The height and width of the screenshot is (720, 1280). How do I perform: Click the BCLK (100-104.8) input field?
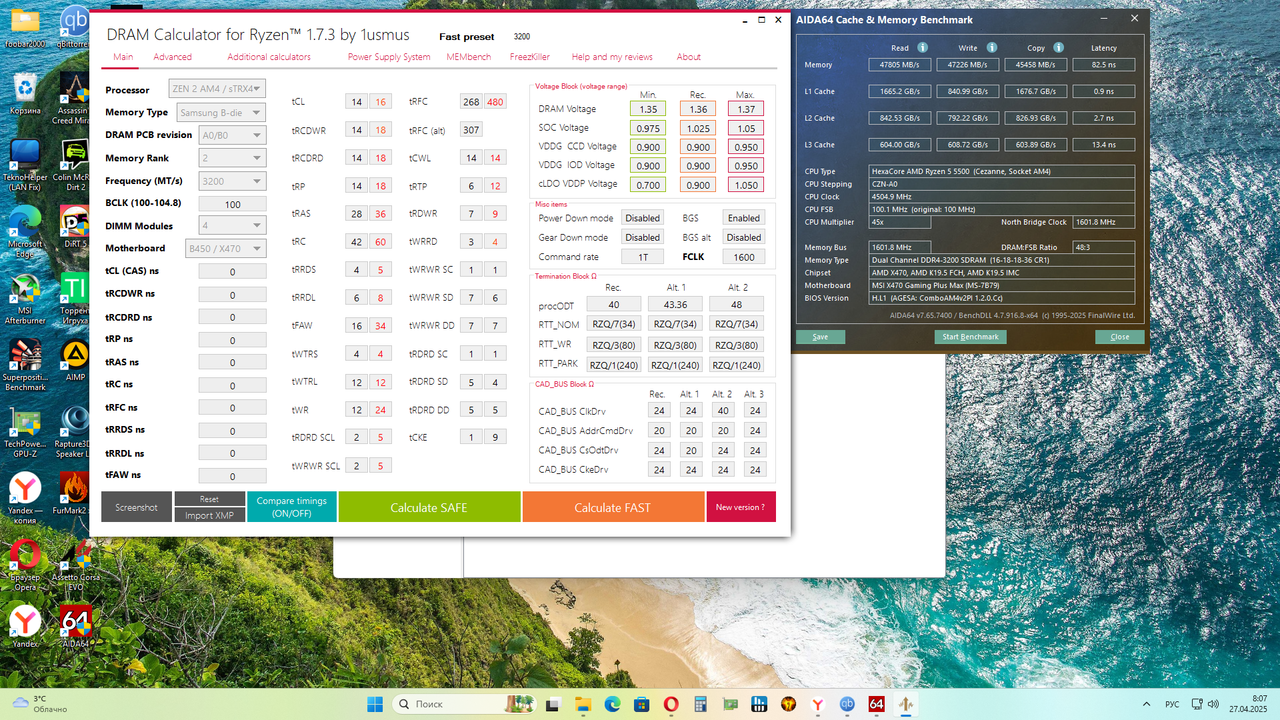233,204
